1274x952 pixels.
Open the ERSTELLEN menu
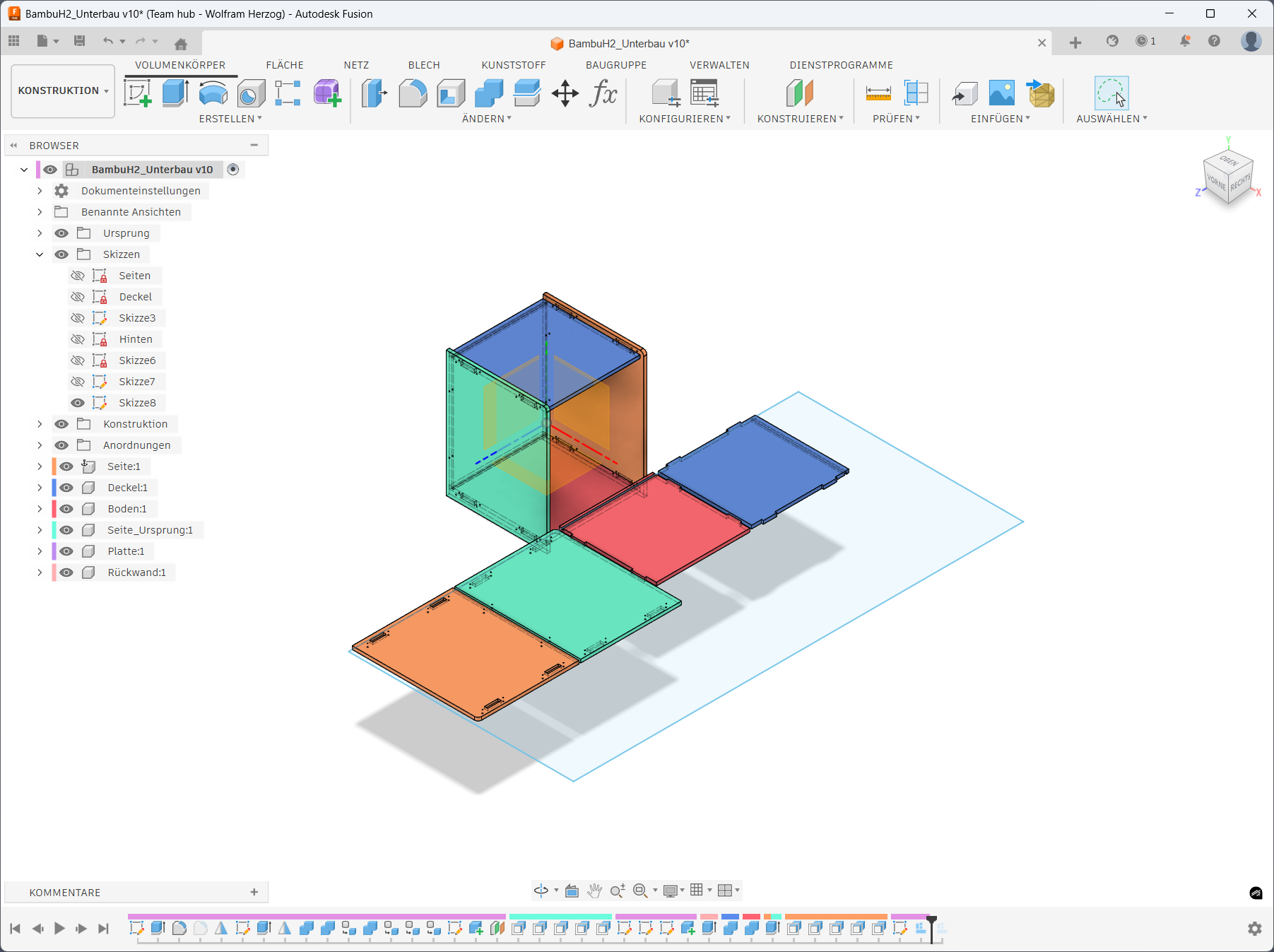coord(230,119)
